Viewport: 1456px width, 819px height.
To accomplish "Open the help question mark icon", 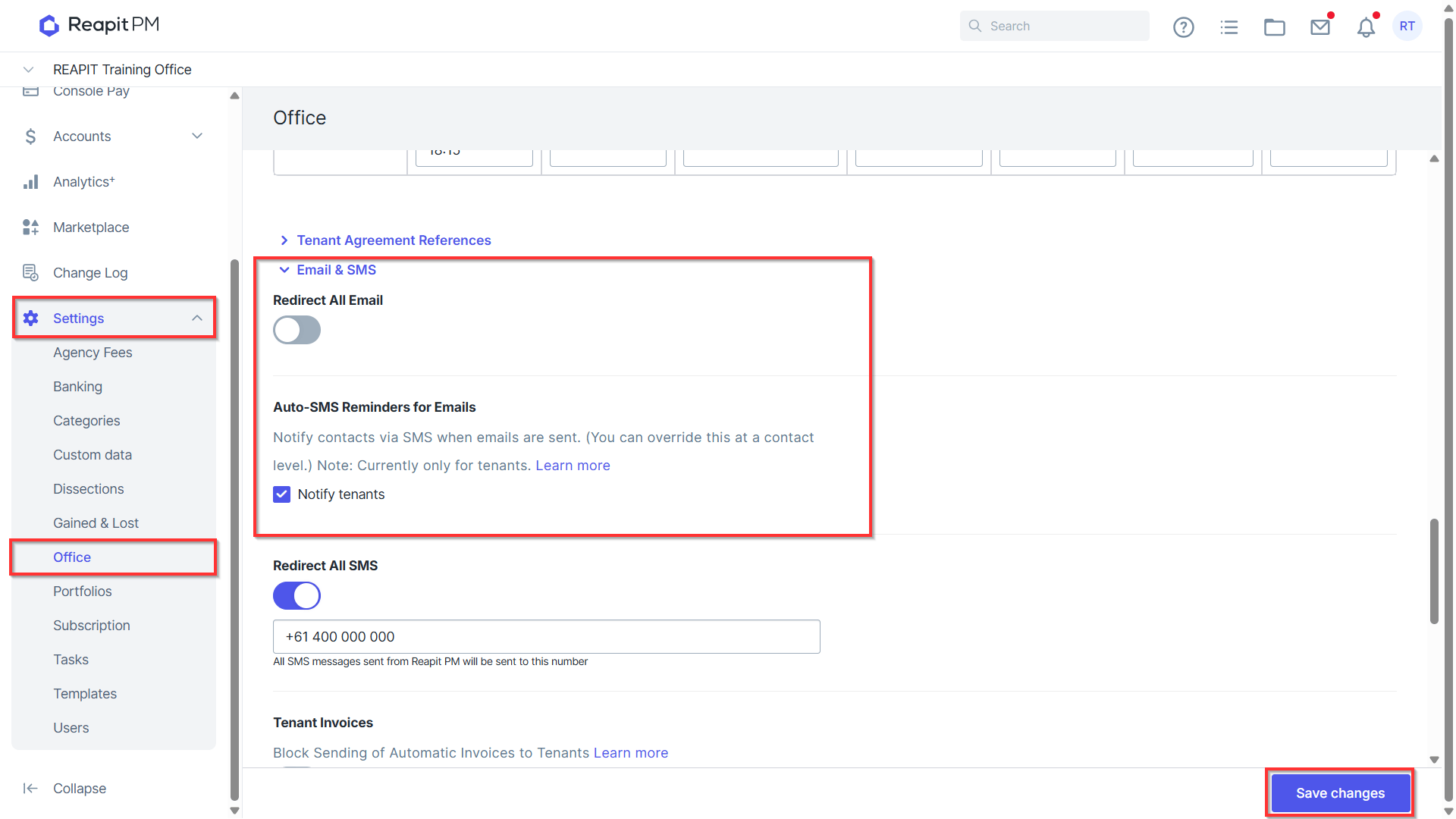I will pyautogui.click(x=1183, y=27).
